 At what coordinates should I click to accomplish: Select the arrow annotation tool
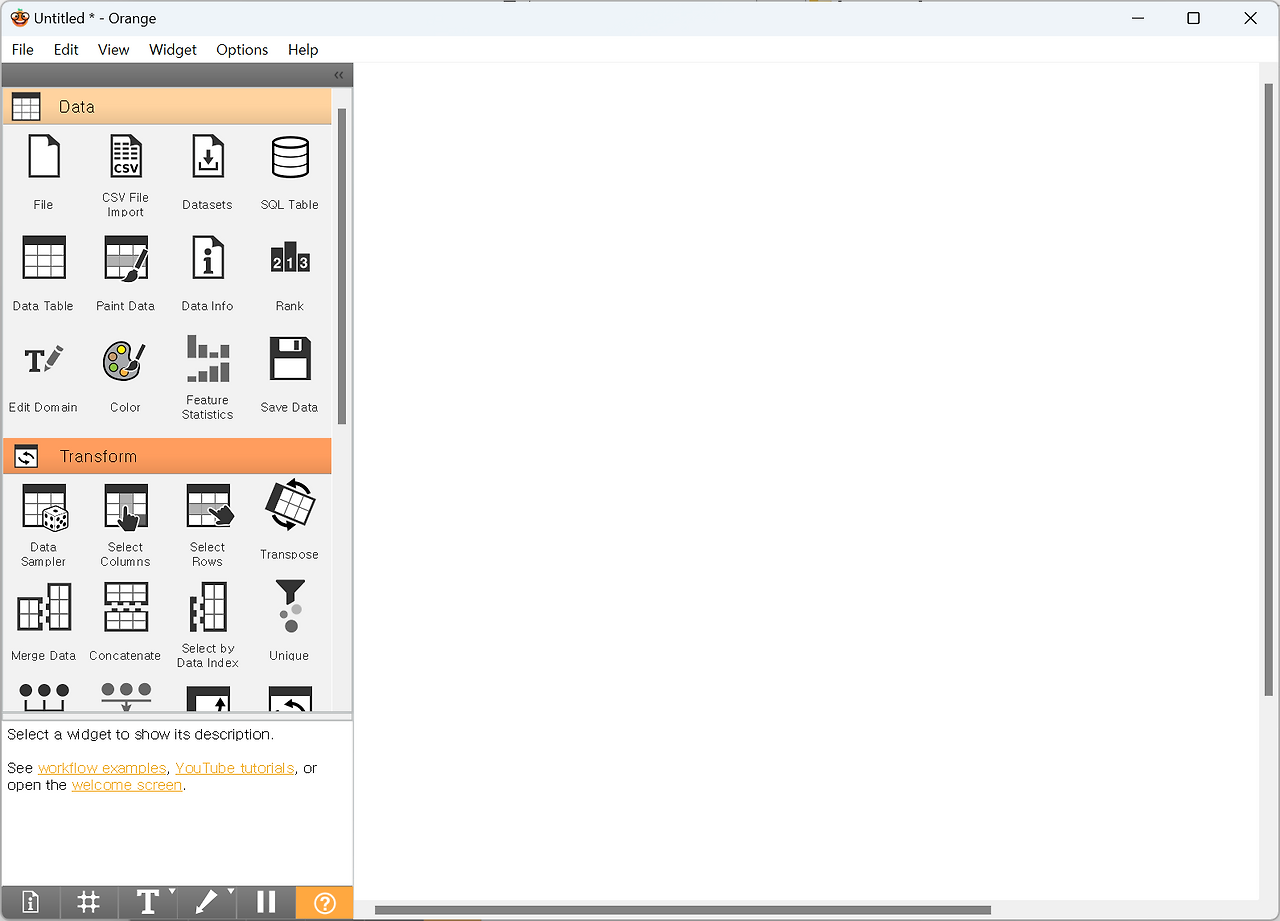pos(206,903)
